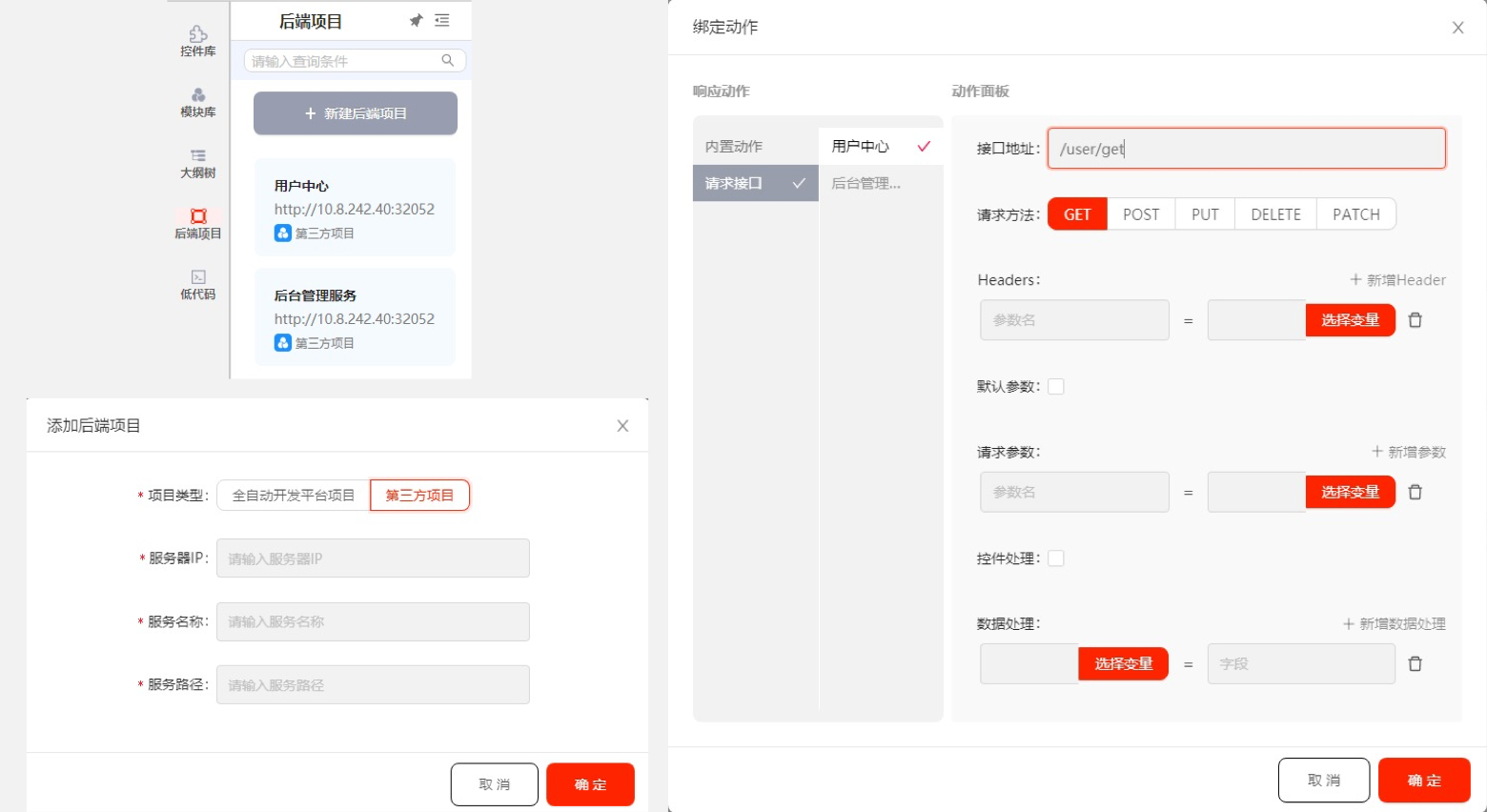This screenshot has height=812, width=1487.
Task: Collapse panel using the list toggle icon
Action: (x=442, y=21)
